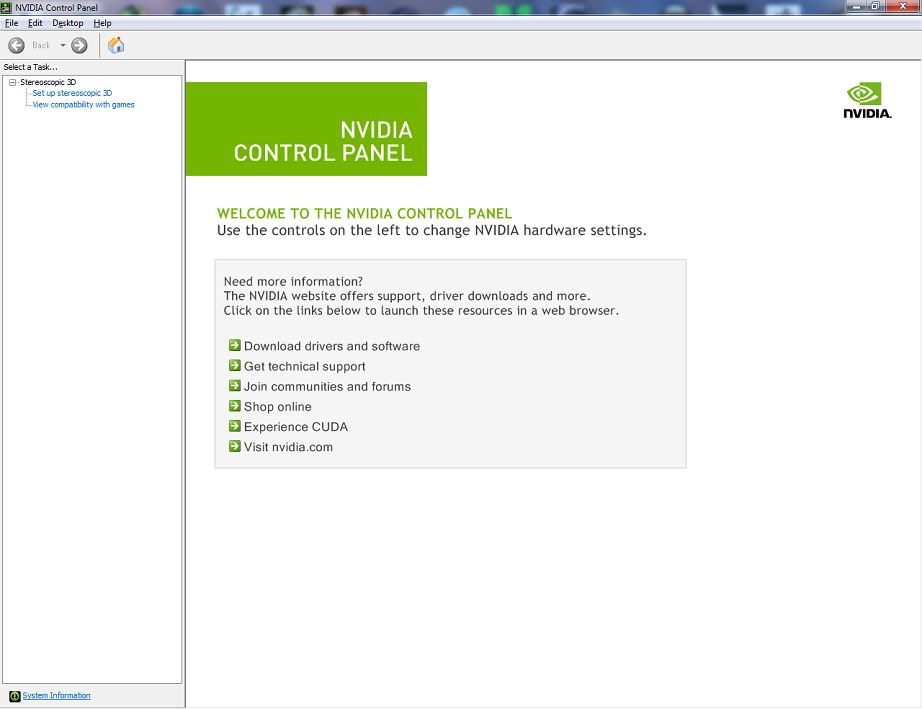
Task: Open the Back history dropdown arrow
Action: (63, 45)
